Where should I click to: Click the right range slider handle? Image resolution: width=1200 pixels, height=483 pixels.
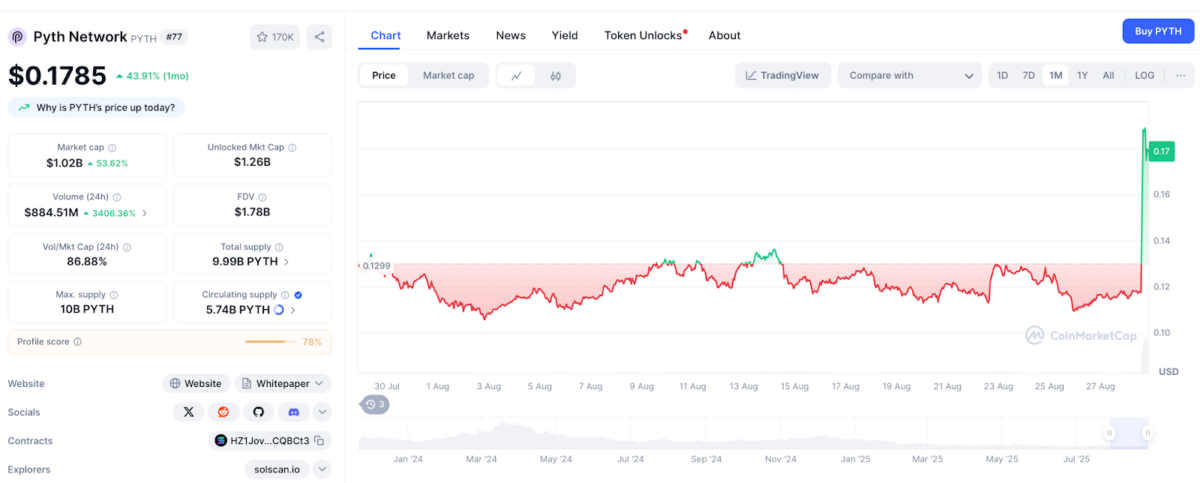(x=1147, y=433)
